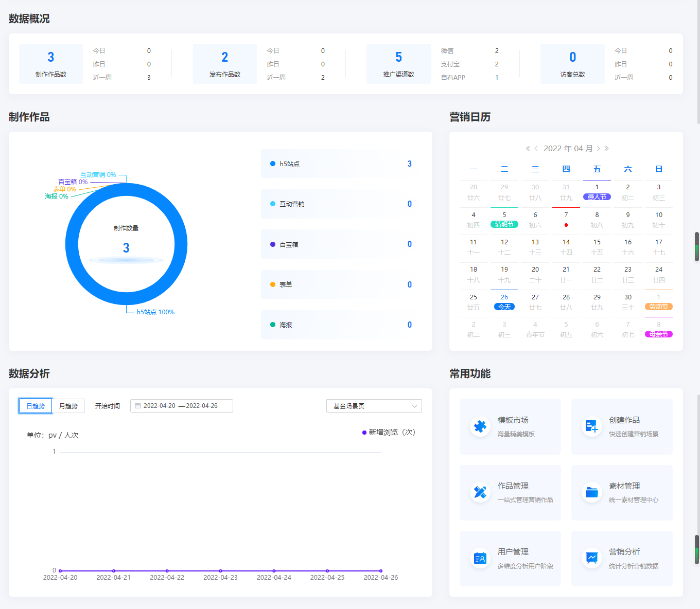This screenshot has height=609, width=700.
Task: Click the lower scrollbar thumb at right edge
Action: tap(697, 550)
